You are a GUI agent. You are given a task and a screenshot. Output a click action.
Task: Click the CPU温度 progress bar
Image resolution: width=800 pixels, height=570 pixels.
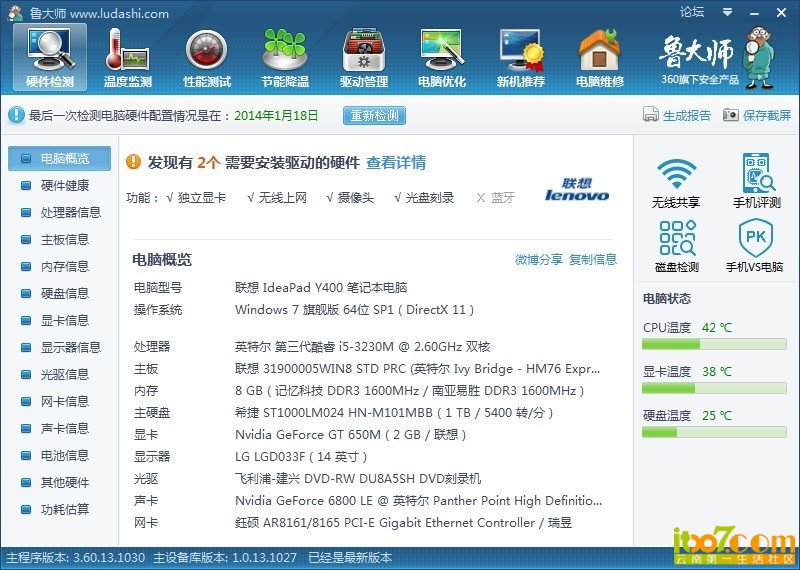[714, 344]
